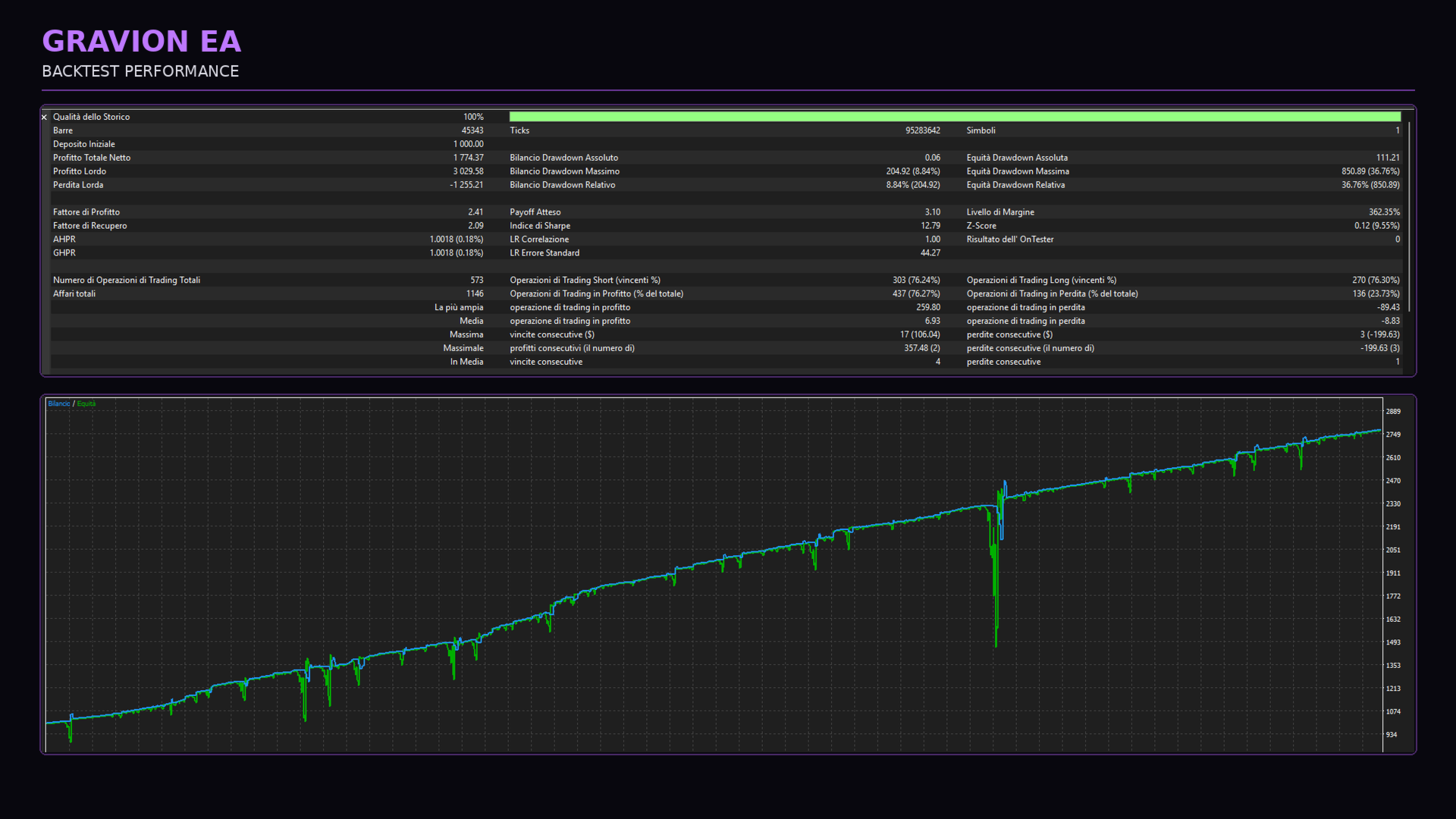Select the Barre value 45343
The height and width of the screenshot is (819, 1456).
(x=472, y=130)
